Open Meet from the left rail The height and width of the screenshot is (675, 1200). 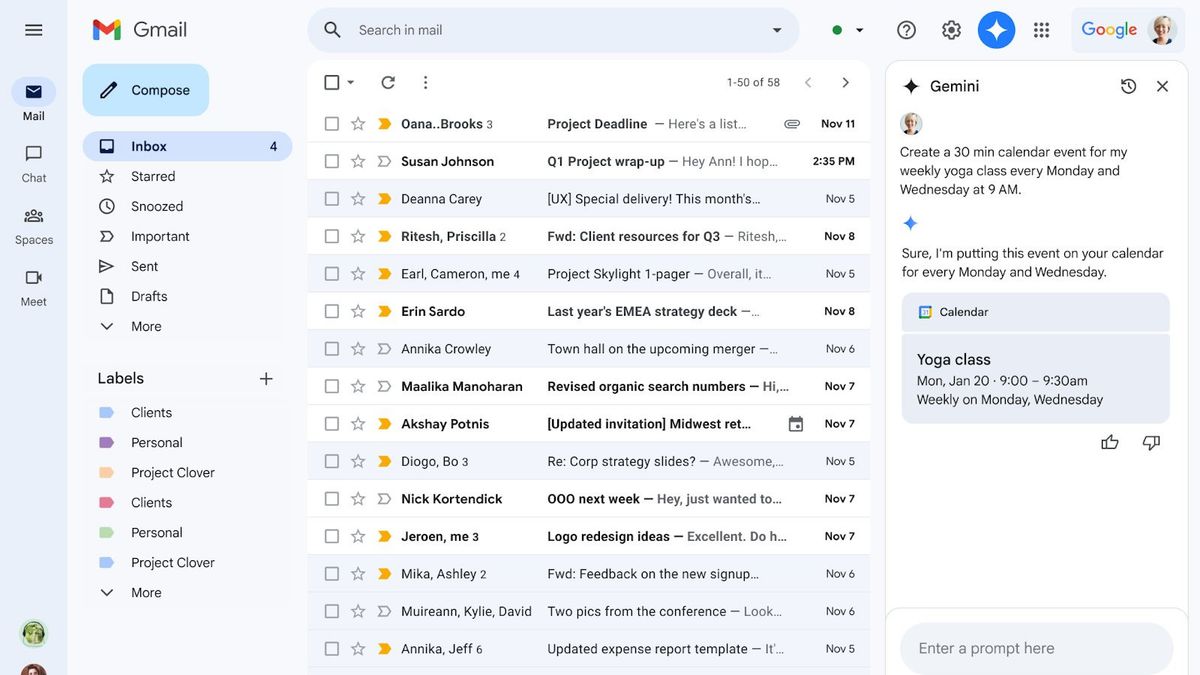pos(34,287)
